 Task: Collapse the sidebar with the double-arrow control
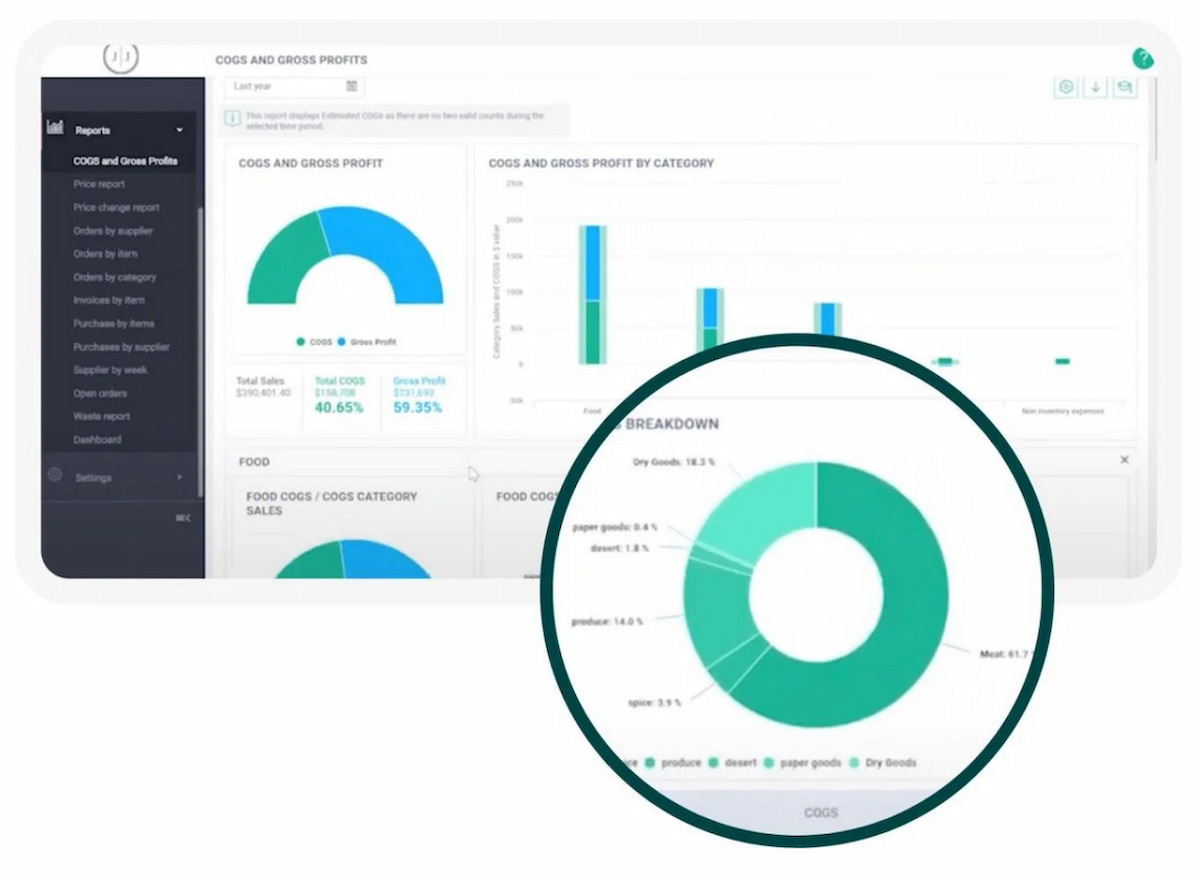pyautogui.click(x=183, y=518)
